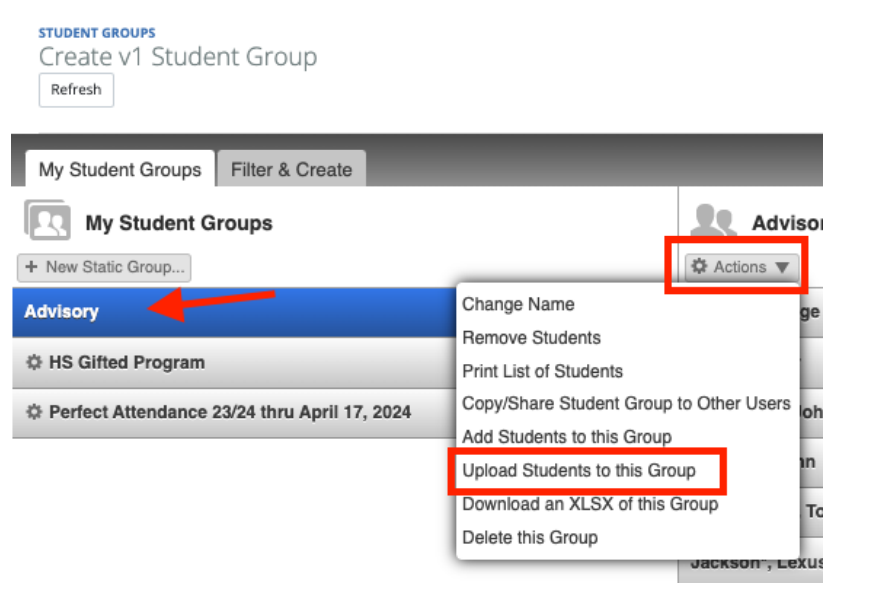Choose Change Name from menu

(x=518, y=304)
